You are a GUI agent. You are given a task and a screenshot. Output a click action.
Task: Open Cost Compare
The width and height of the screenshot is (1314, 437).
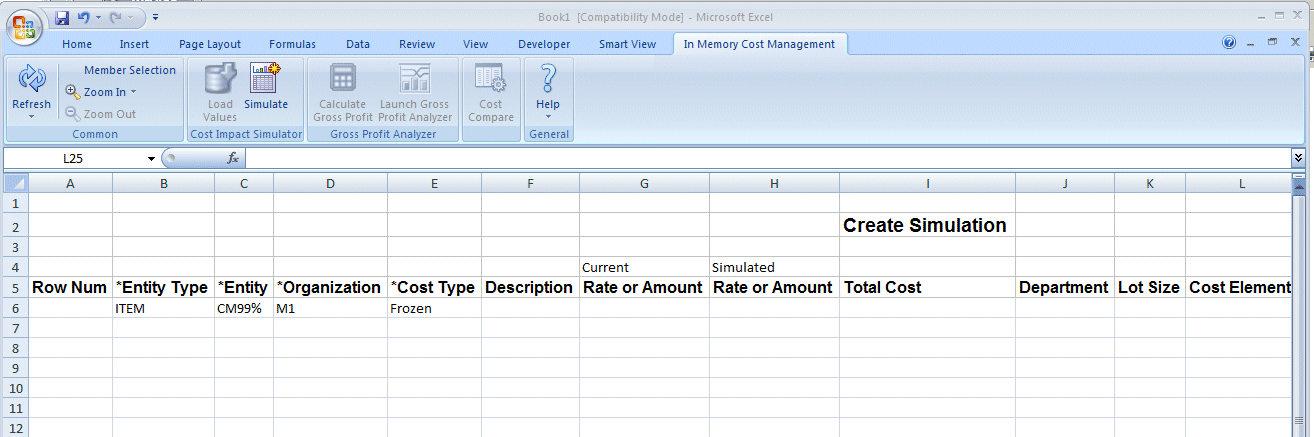[x=490, y=92]
